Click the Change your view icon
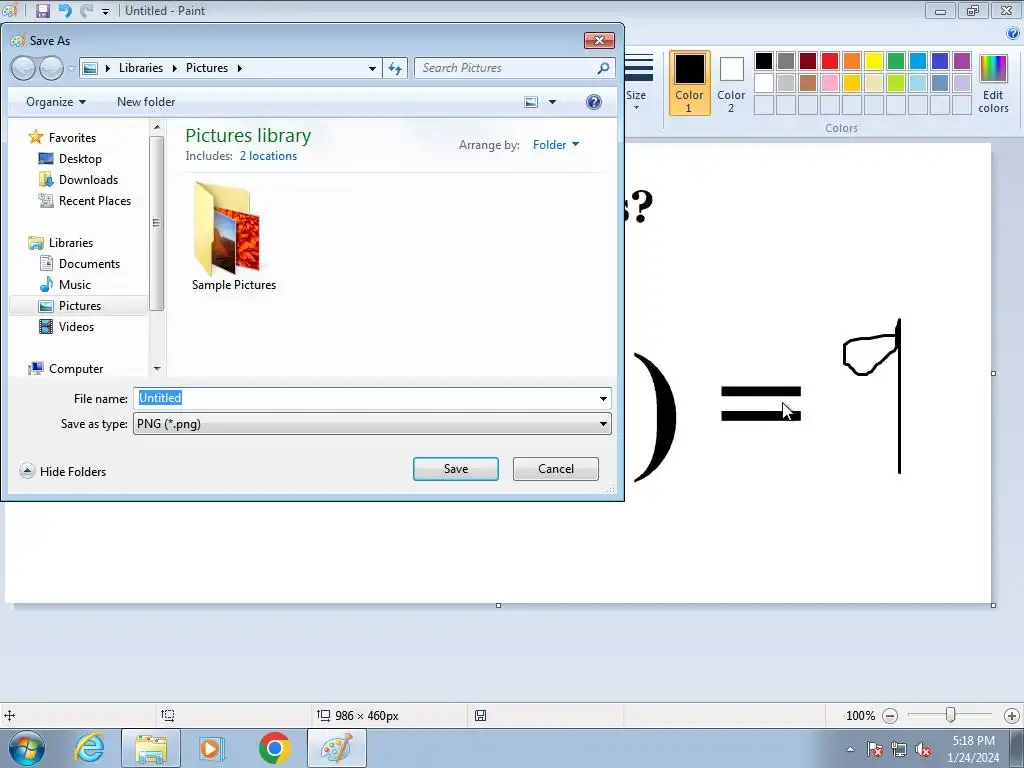This screenshot has width=1024, height=768. pyautogui.click(x=532, y=102)
